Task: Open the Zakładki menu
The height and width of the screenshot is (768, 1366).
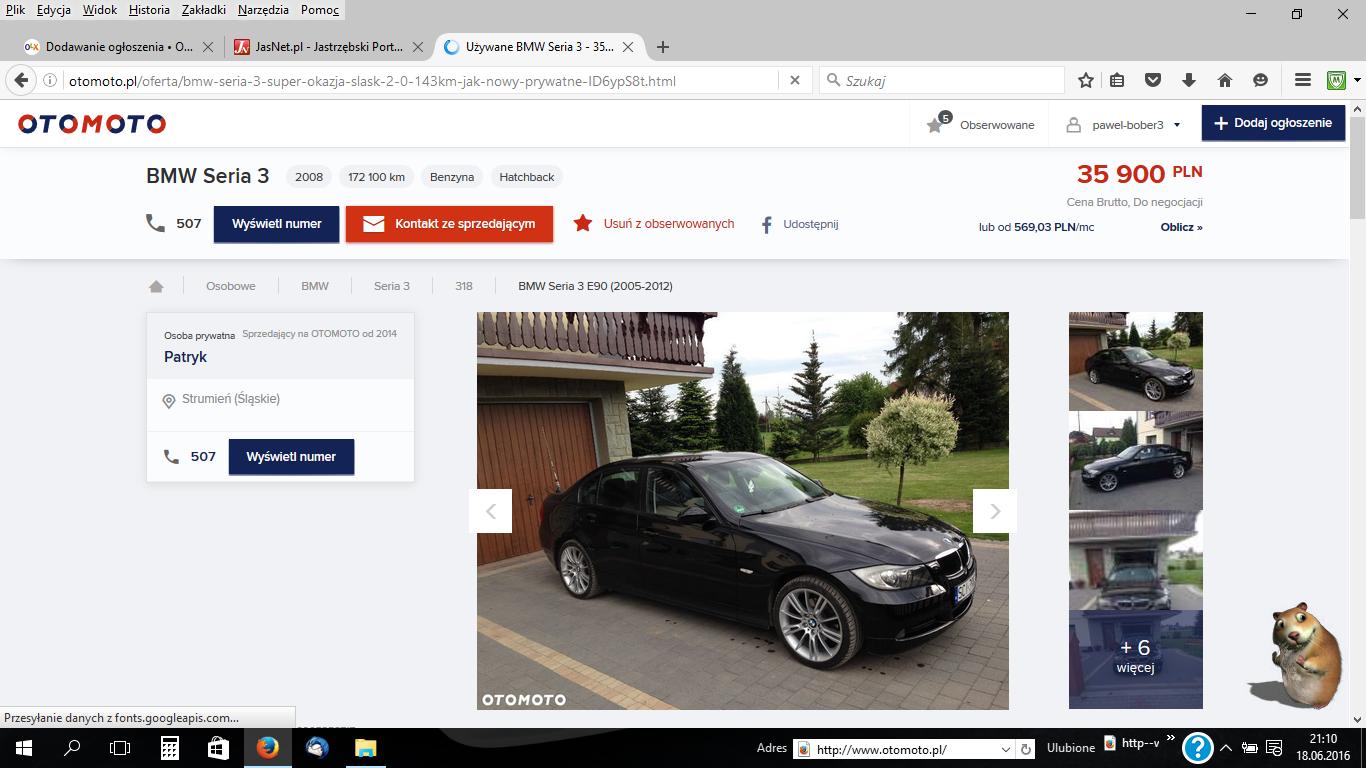Action: (x=204, y=10)
